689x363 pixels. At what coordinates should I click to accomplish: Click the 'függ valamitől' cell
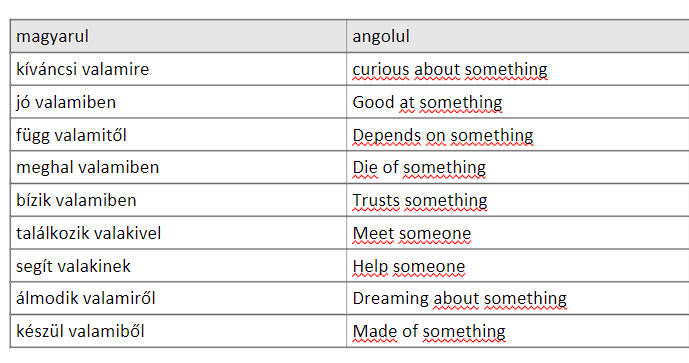pyautogui.click(x=178, y=135)
